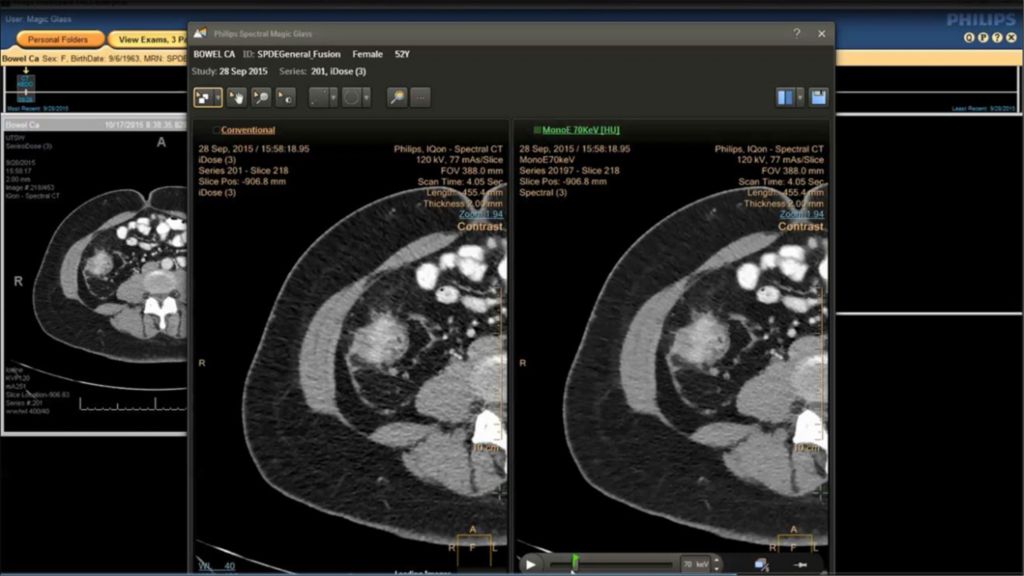Open the Personal Folders tab in background window
The width and height of the screenshot is (1024, 576).
[57, 39]
